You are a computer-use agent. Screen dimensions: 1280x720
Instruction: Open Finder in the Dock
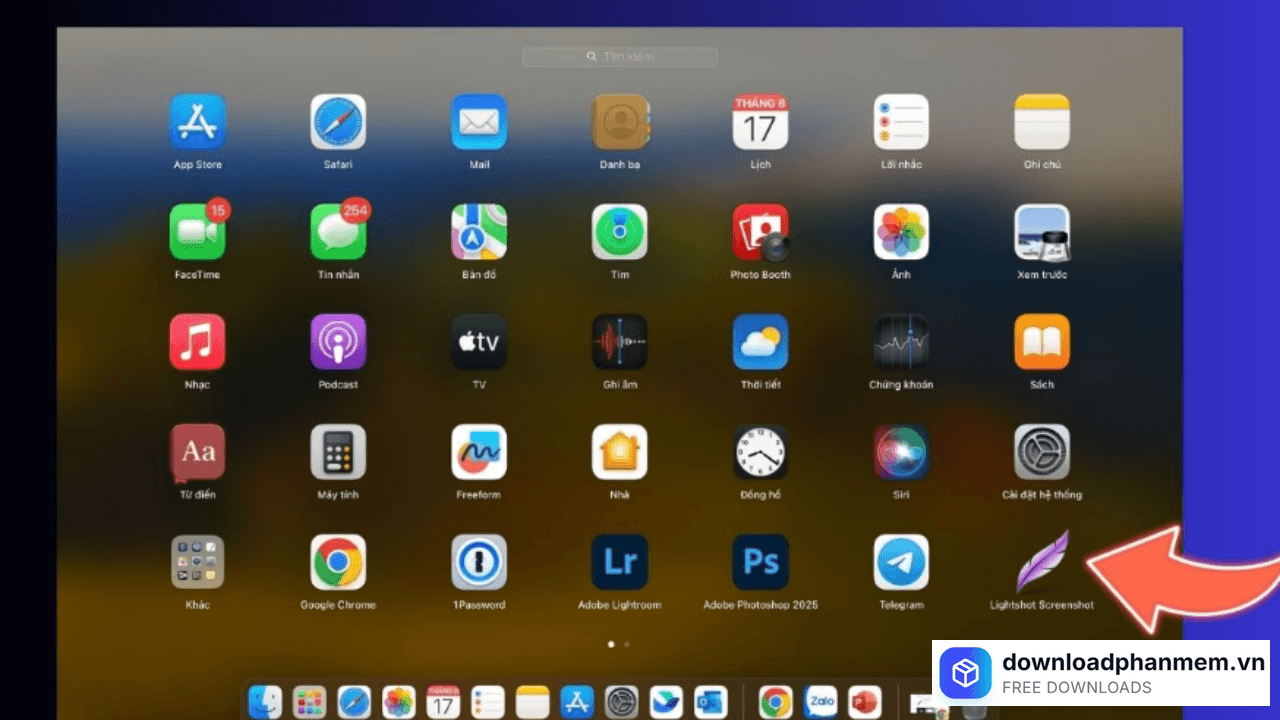(265, 702)
